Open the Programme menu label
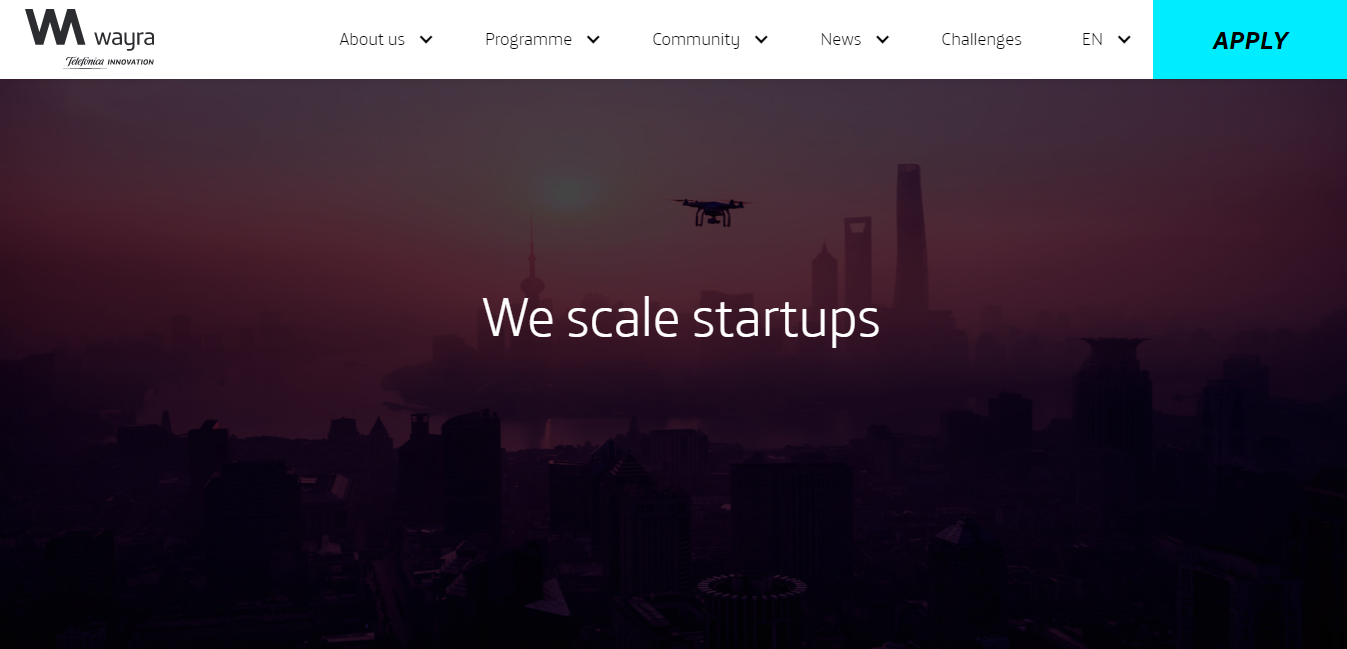The width and height of the screenshot is (1347, 649). coord(528,39)
